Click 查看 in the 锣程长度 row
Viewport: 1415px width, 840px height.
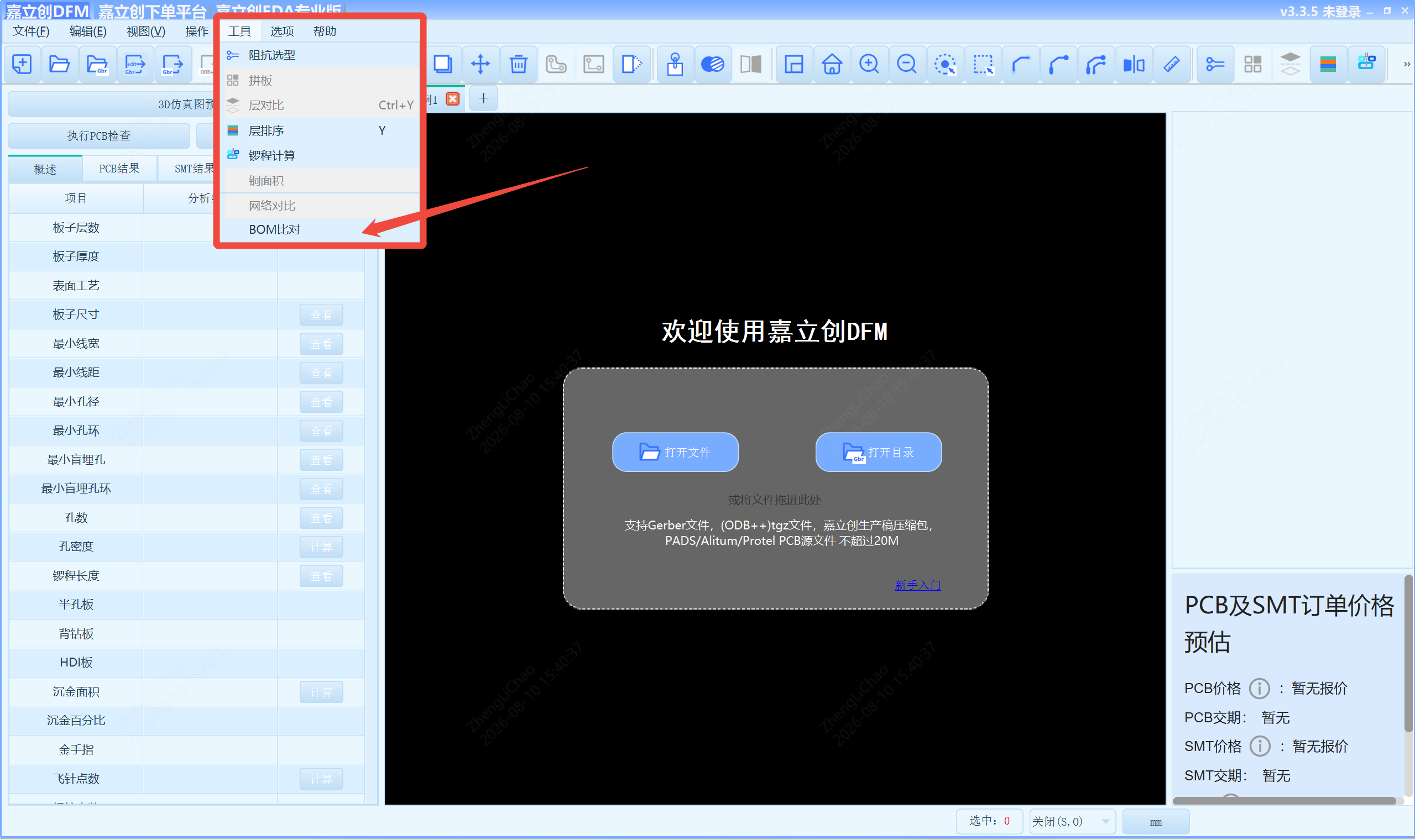coord(322,576)
